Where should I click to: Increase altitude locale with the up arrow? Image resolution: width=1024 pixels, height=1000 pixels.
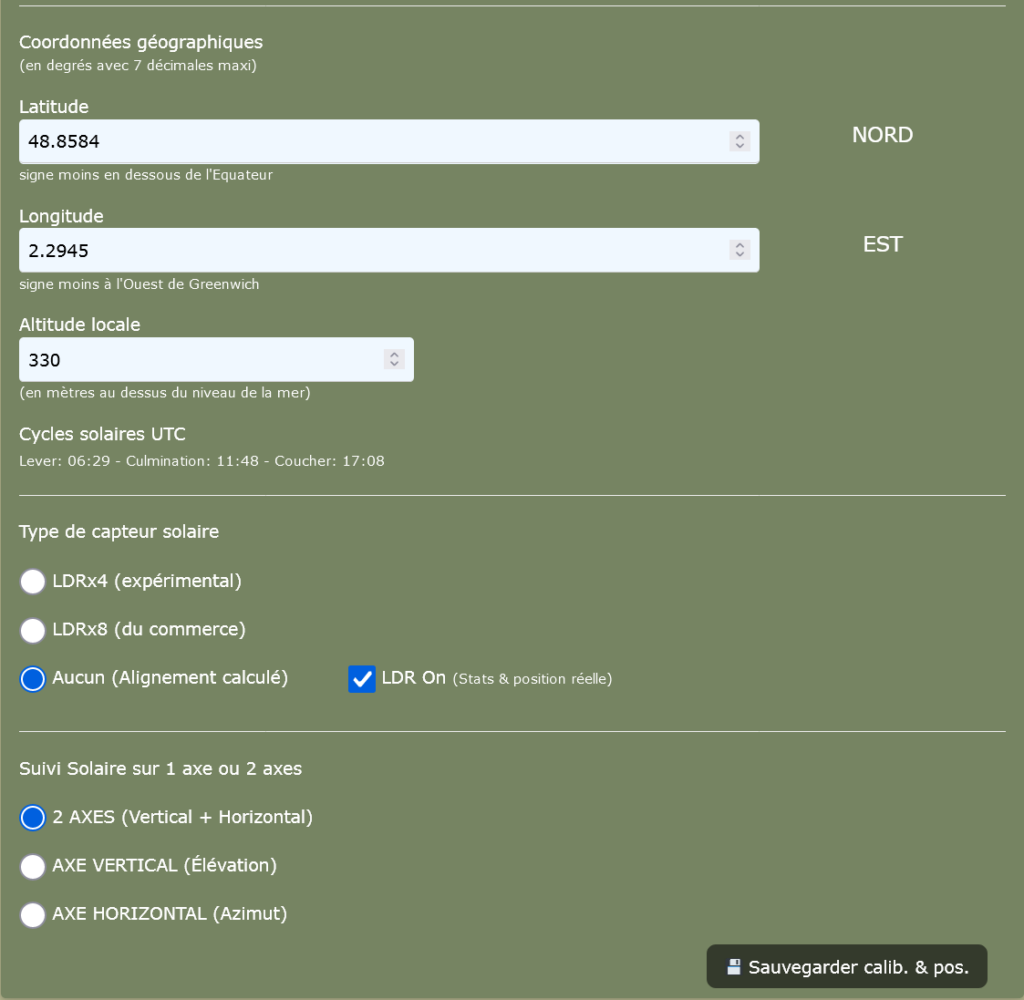click(x=394, y=355)
